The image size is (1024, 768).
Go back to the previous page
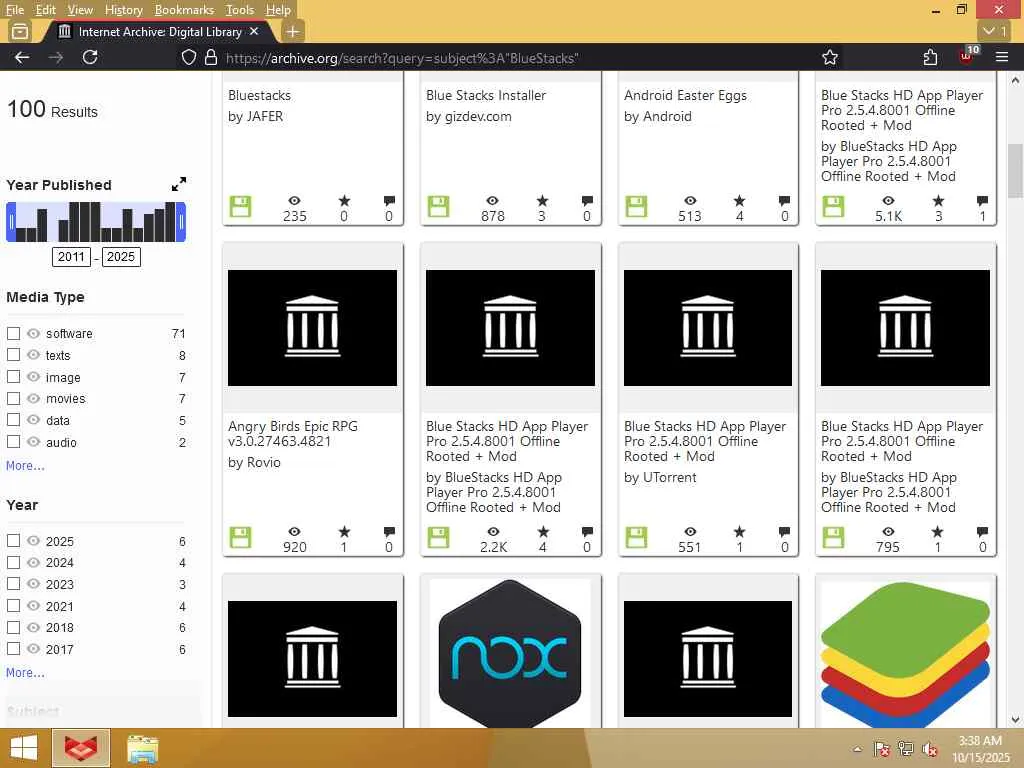click(22, 57)
